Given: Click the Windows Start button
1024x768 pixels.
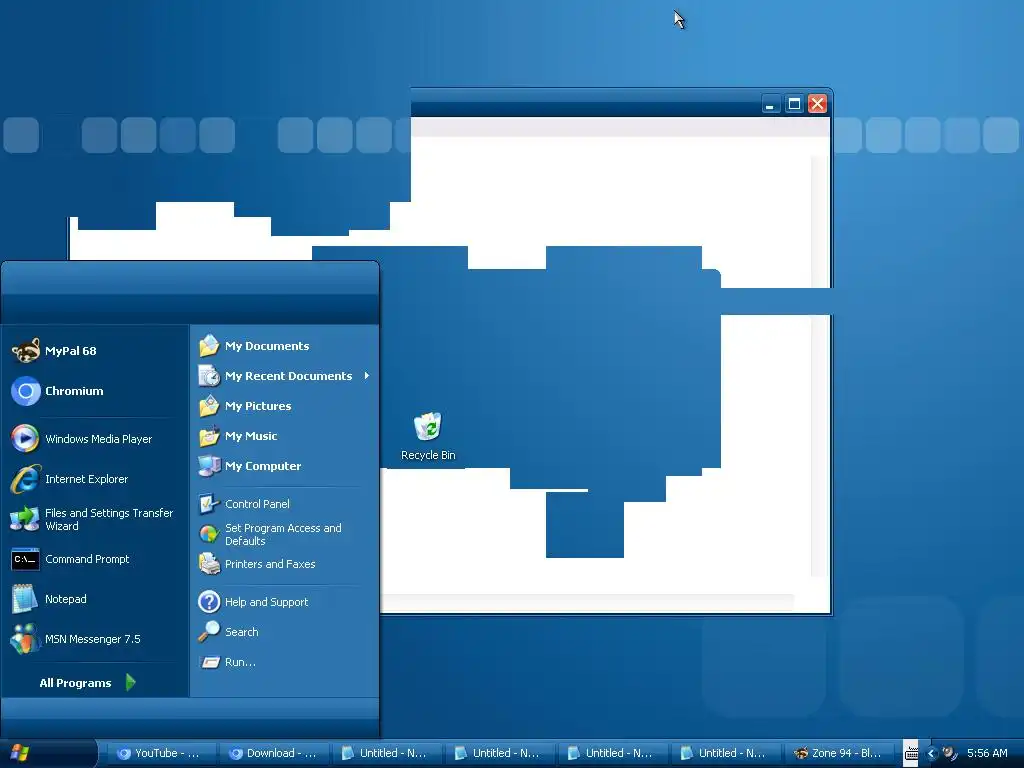Looking at the screenshot, I should pyautogui.click(x=46, y=753).
